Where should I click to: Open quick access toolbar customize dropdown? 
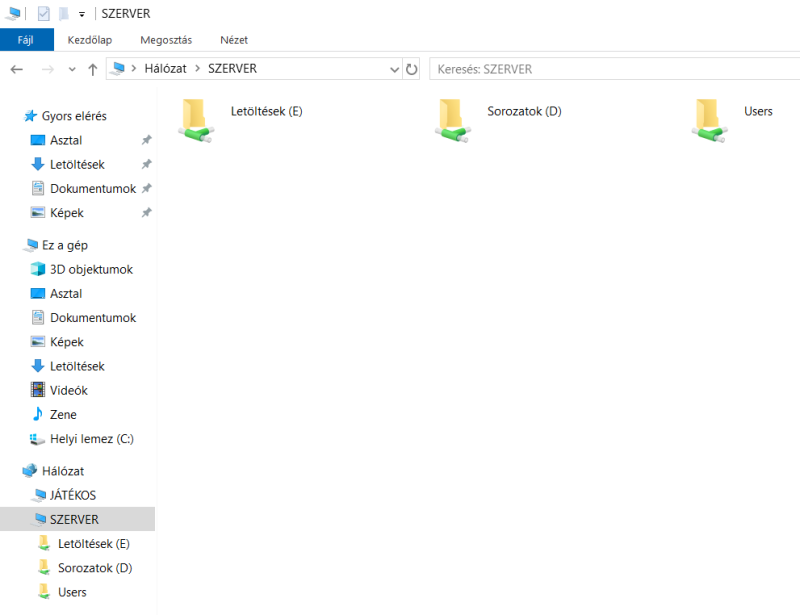(x=82, y=14)
